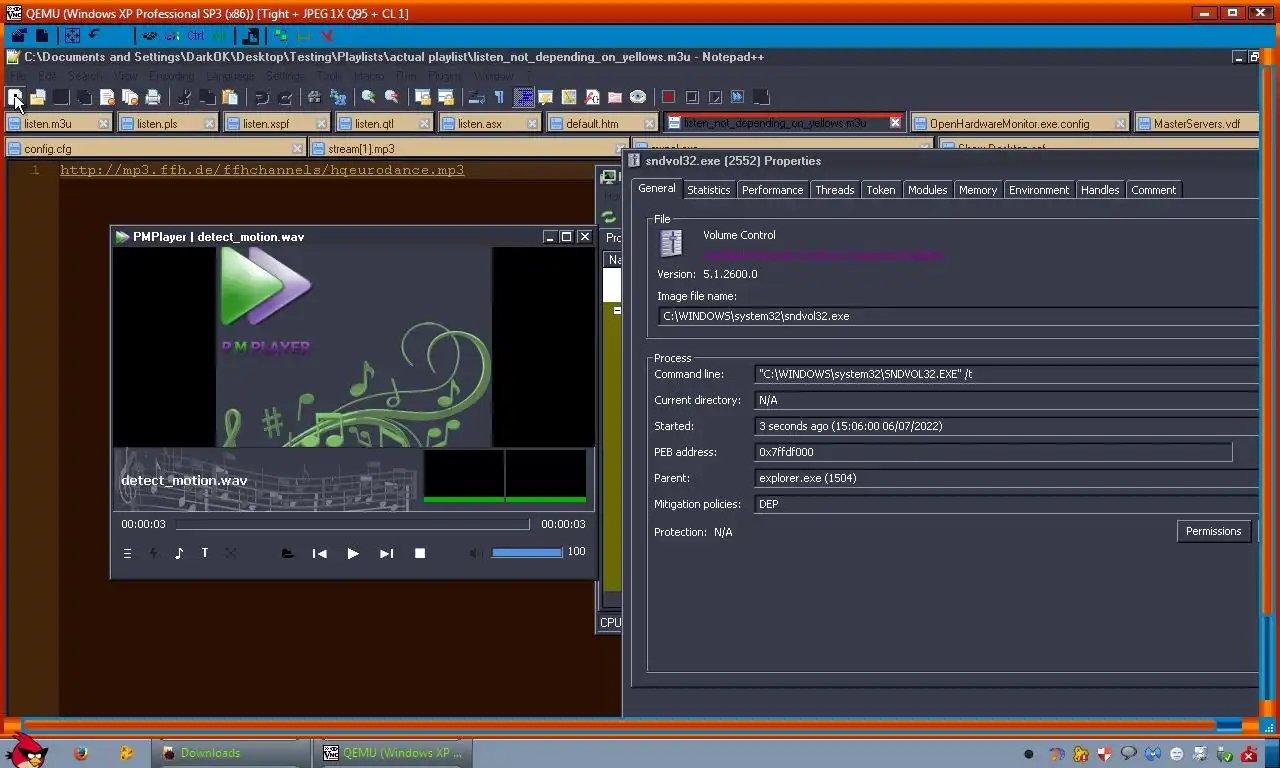Open Environment tab in Properties
Image resolution: width=1280 pixels, height=768 pixels.
(x=1038, y=190)
